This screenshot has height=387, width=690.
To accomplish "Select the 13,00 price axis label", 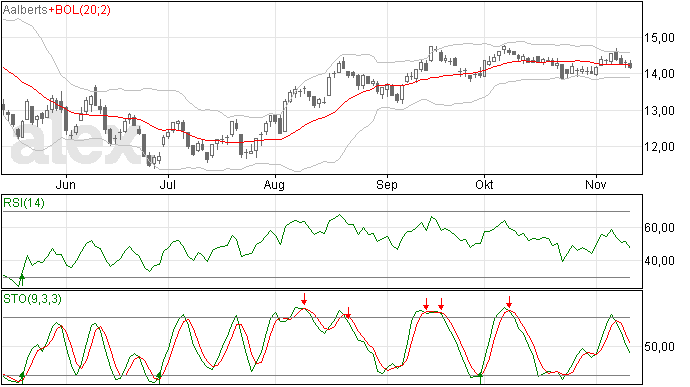I will [659, 111].
